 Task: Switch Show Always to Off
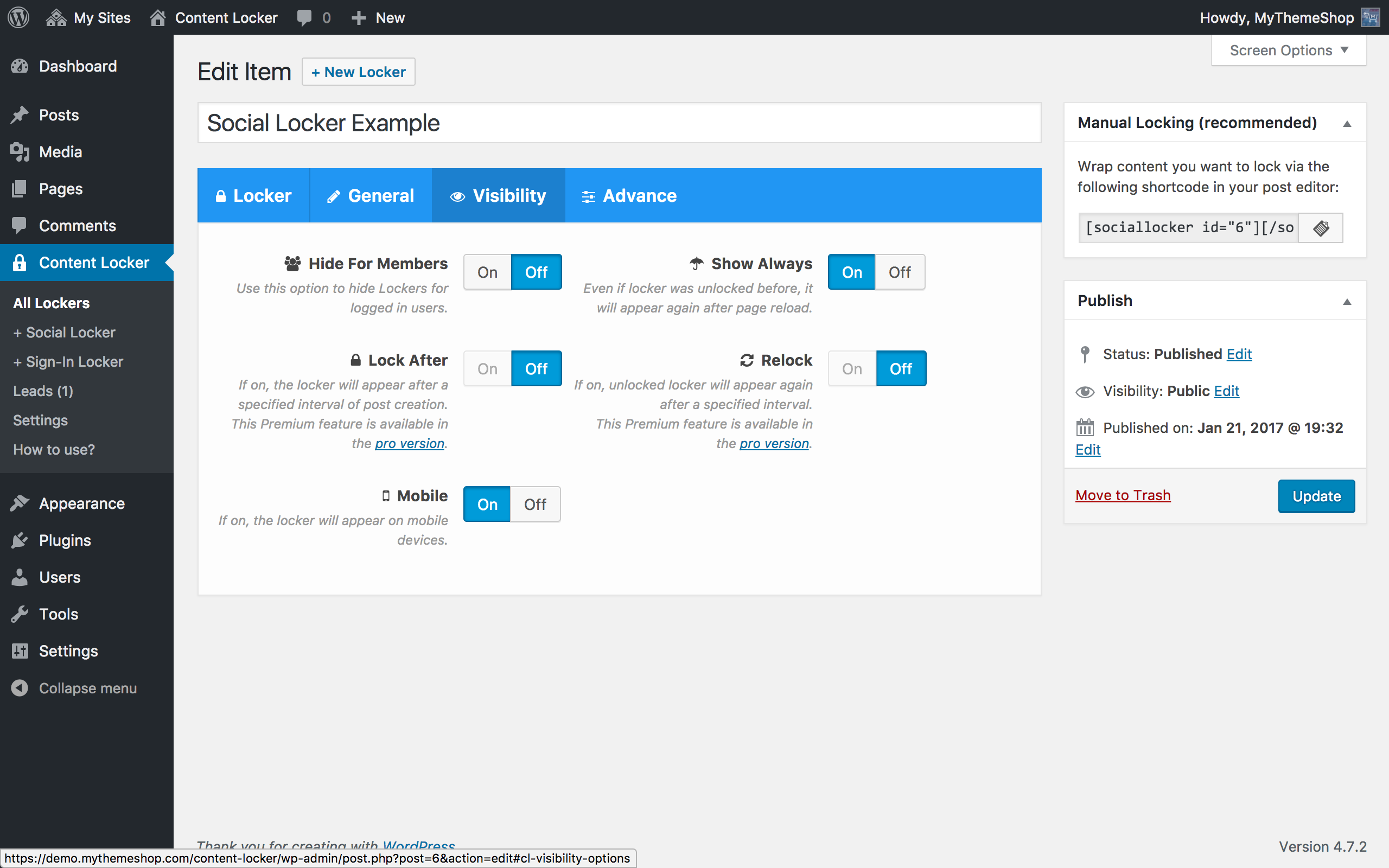pyautogui.click(x=900, y=272)
